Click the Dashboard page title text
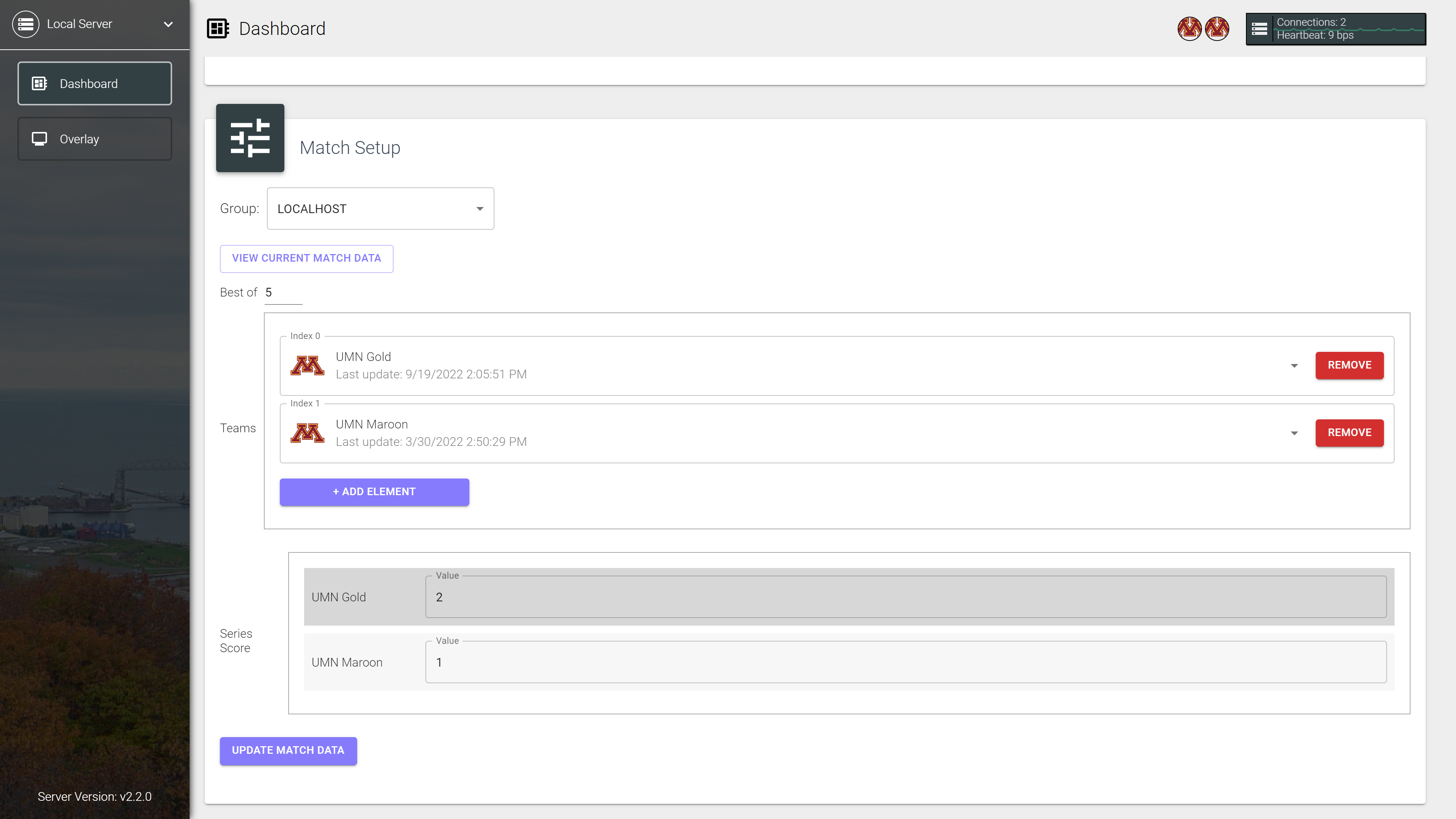This screenshot has height=819, width=1456. 282,28
